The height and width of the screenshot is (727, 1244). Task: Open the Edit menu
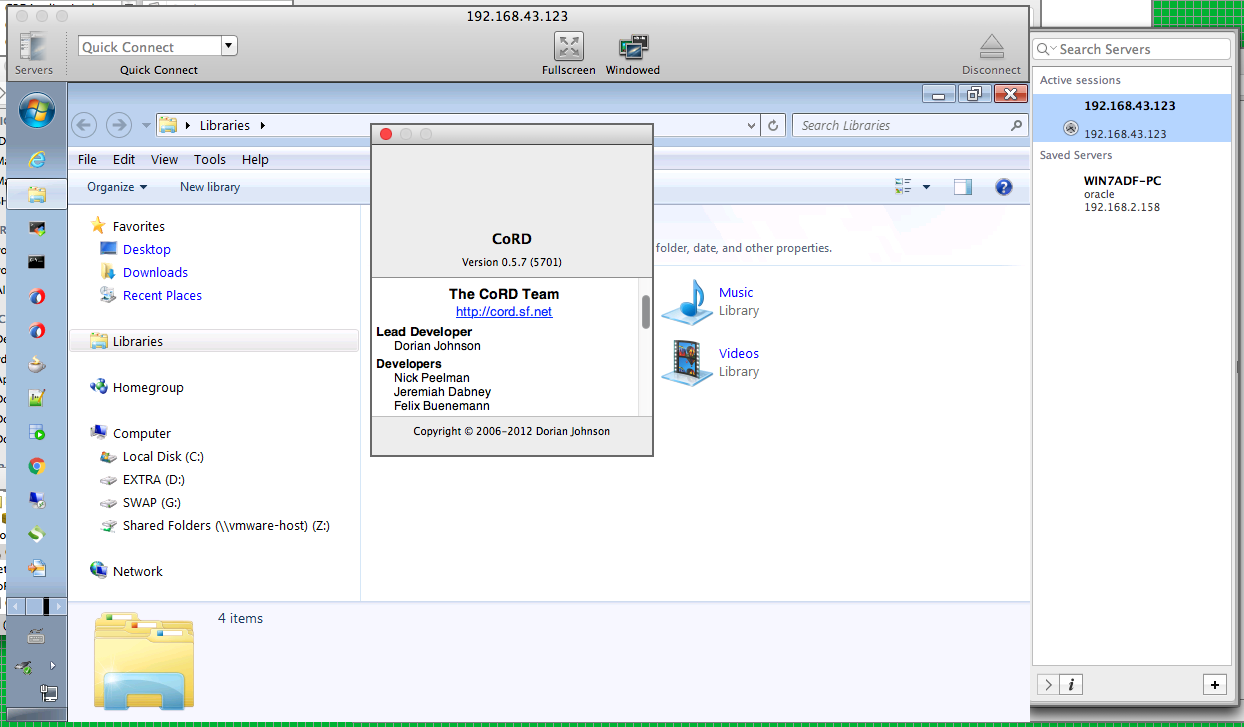pyautogui.click(x=124, y=159)
